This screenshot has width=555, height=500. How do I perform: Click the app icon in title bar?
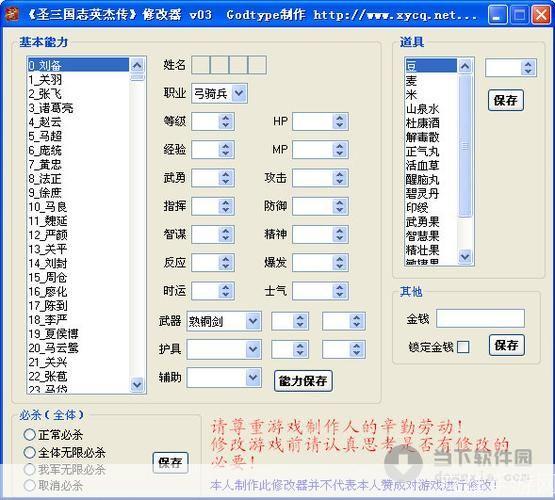12,15
